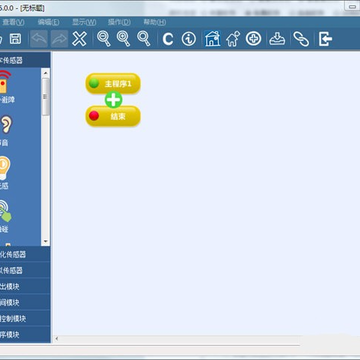
Task: Zoom out using the minus magnifier icon
Action: [104, 39]
